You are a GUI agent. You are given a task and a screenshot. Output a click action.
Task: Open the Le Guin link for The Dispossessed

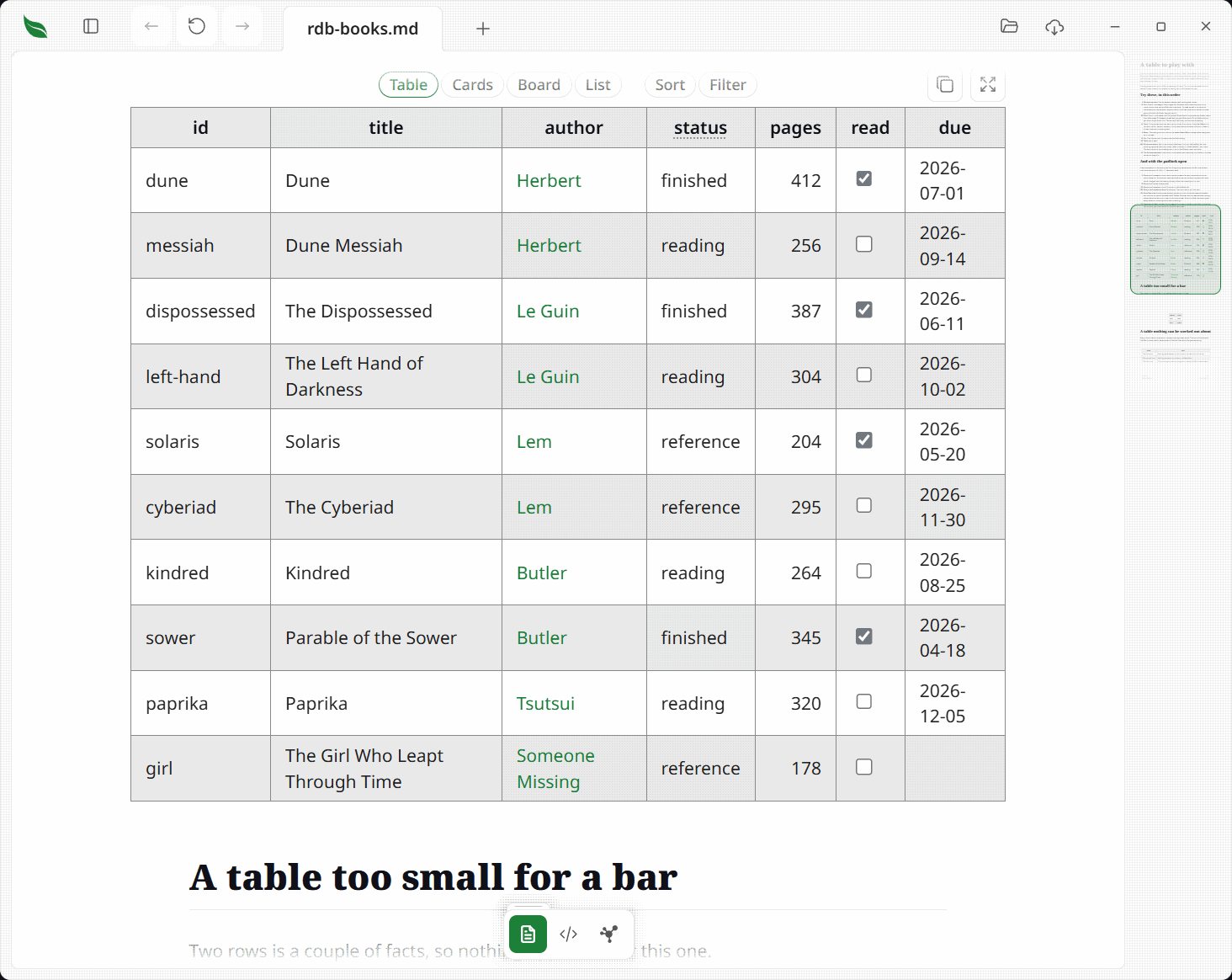[x=548, y=312]
